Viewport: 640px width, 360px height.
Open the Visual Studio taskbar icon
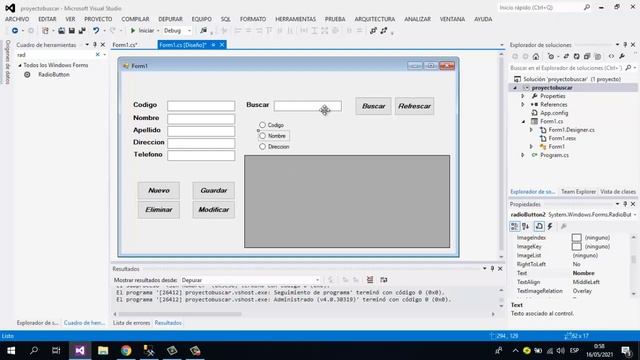point(80,351)
